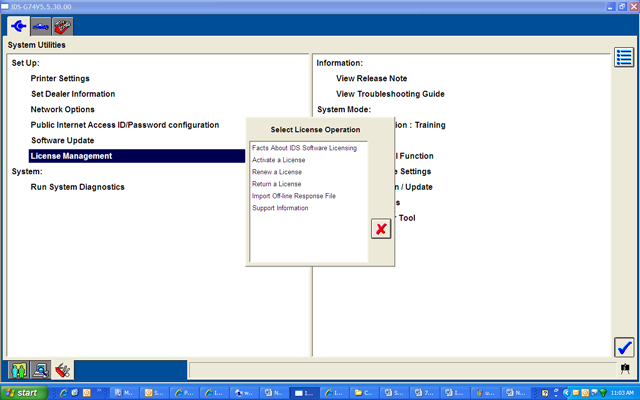
Task: Open the vehicle (car) tab icon
Action: click(41, 27)
